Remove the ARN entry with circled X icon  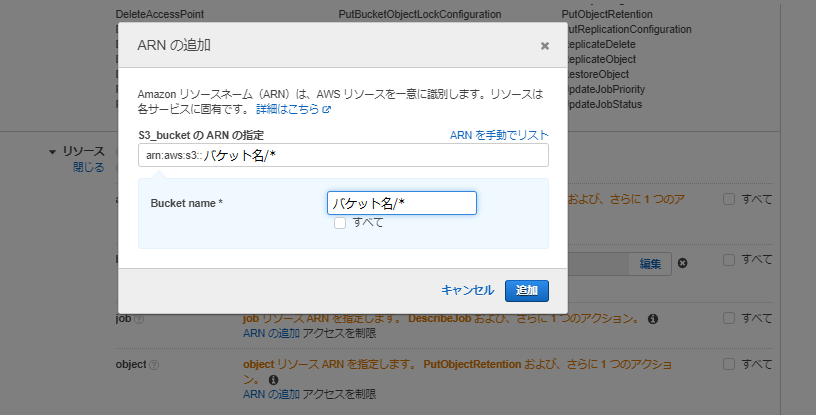point(682,263)
